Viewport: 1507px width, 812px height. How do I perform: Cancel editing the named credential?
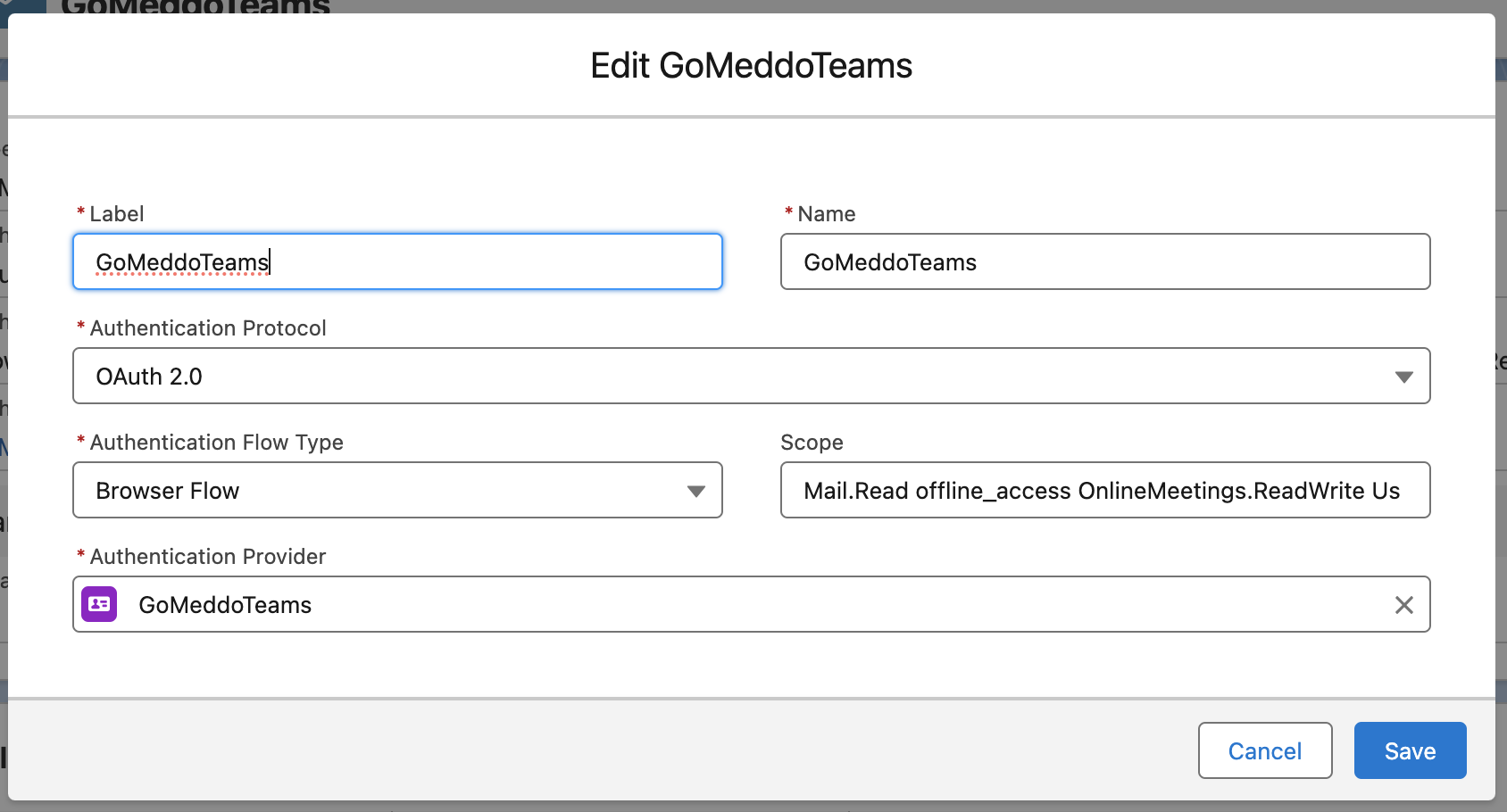[1264, 750]
